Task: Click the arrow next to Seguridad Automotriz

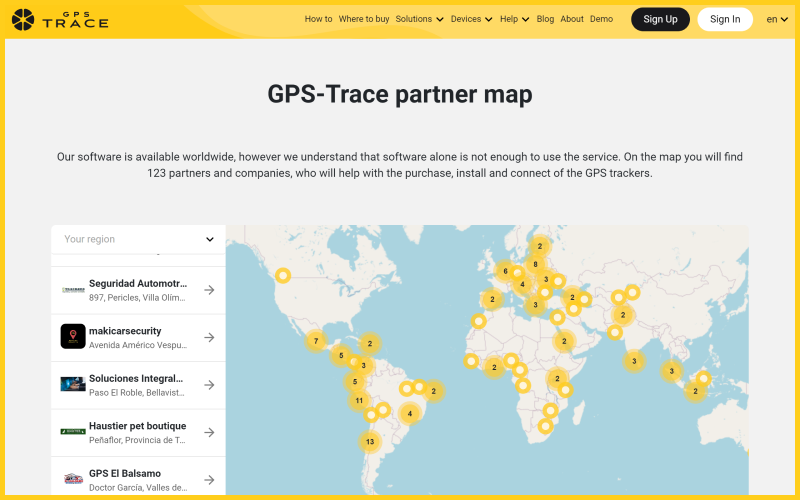Action: coord(209,290)
